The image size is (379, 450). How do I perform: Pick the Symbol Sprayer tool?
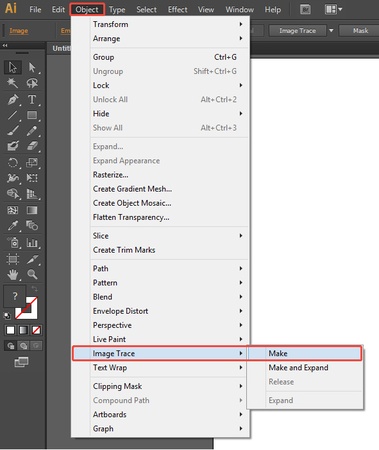(x=13, y=243)
